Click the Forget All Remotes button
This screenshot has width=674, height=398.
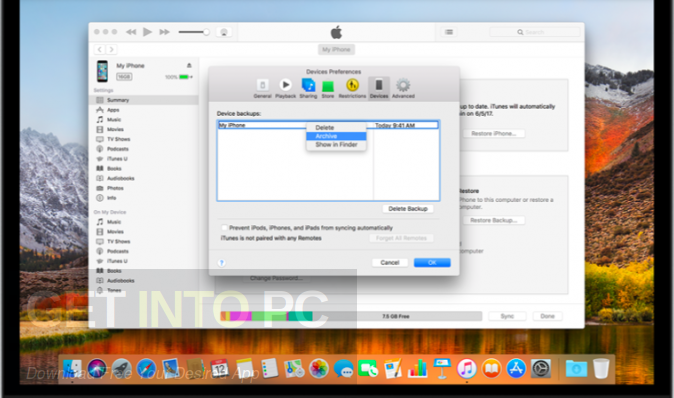point(401,238)
